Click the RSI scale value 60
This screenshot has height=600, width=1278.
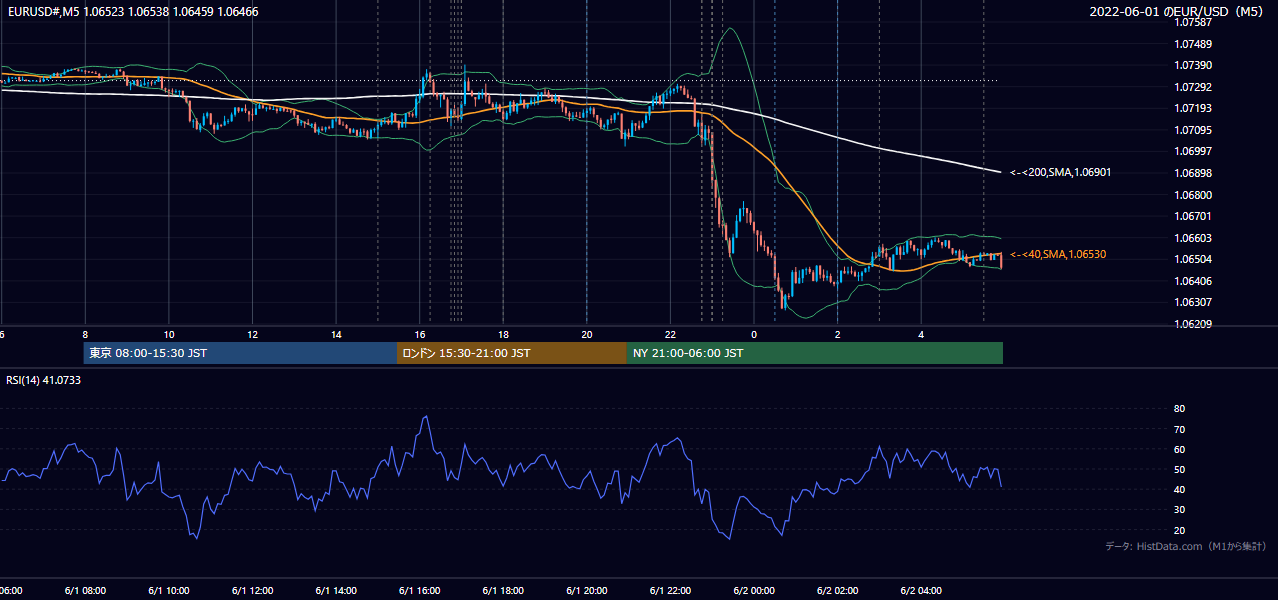(1179, 449)
